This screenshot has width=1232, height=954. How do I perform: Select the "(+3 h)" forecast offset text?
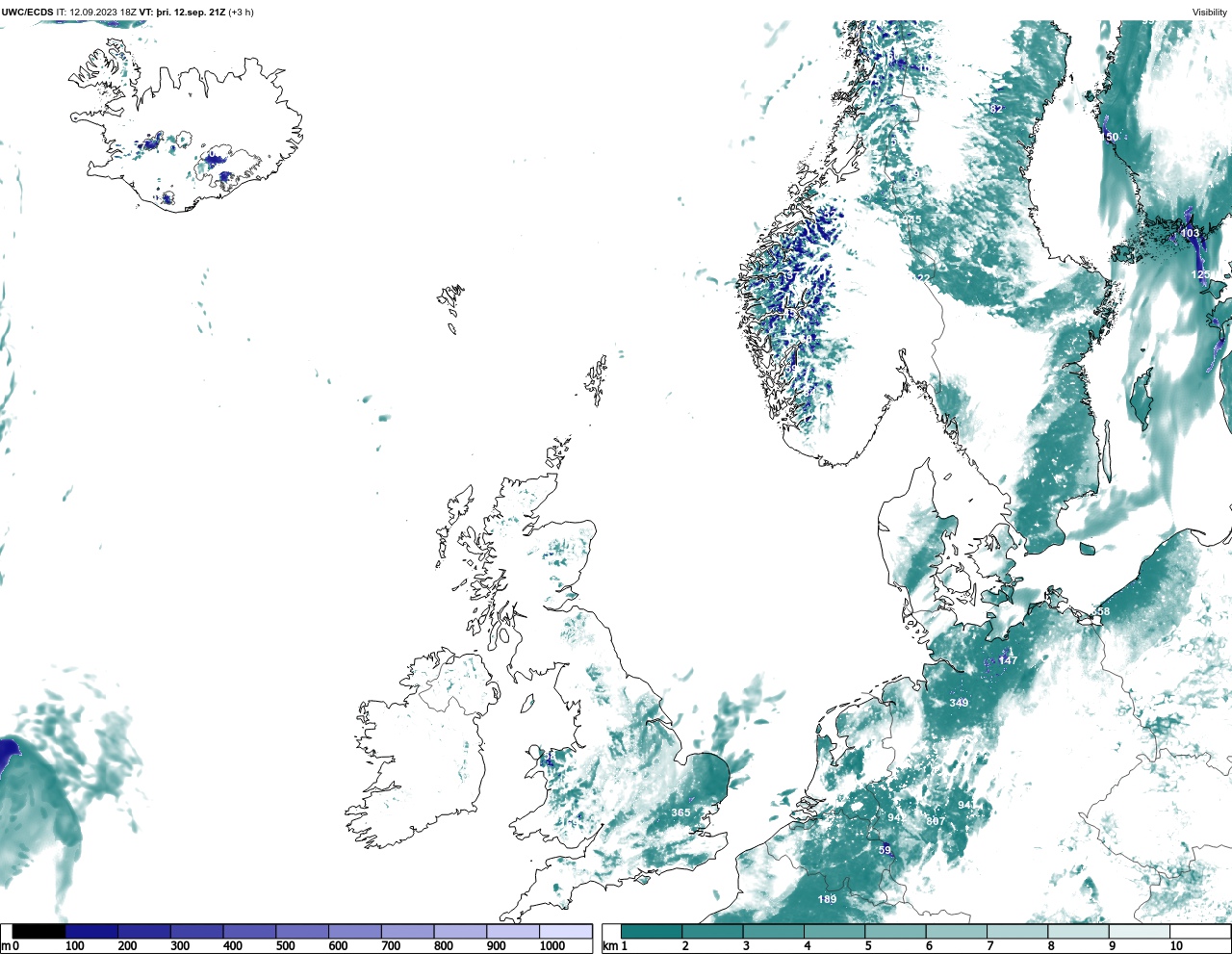tap(241, 13)
